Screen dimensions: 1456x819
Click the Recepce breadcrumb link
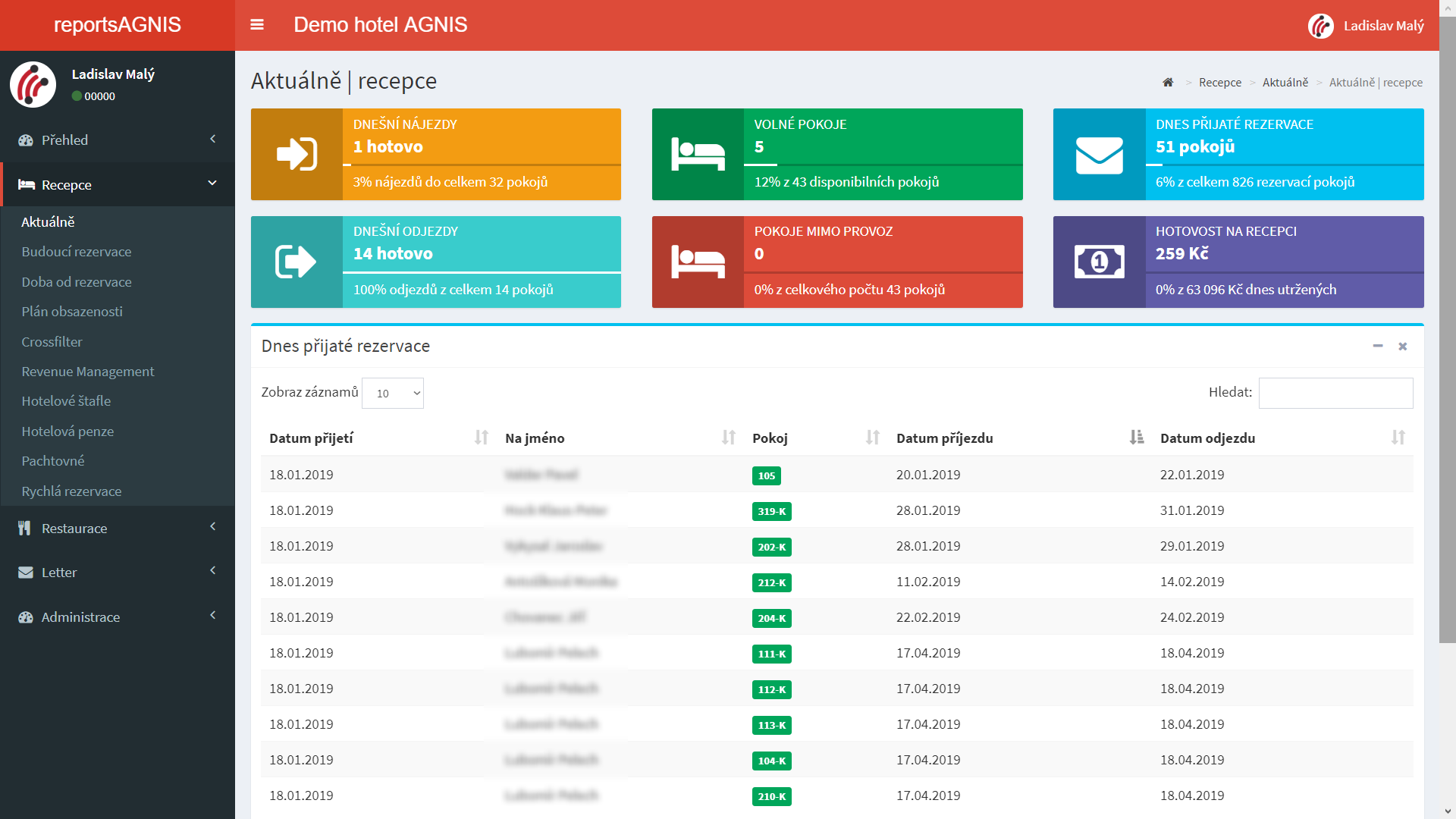coord(1219,83)
